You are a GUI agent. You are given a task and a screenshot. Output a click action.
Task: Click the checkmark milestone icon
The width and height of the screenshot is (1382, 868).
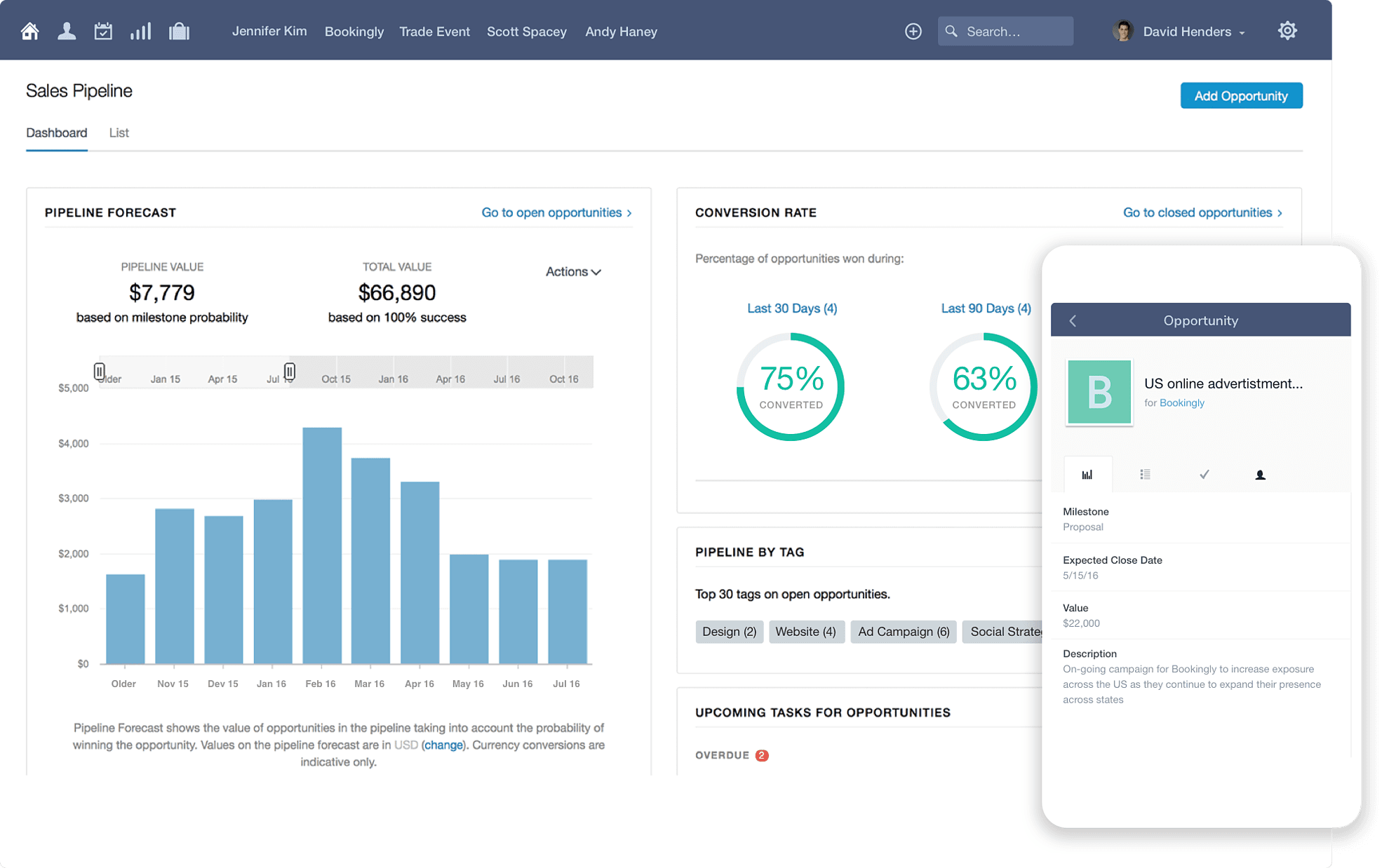pos(1204,475)
